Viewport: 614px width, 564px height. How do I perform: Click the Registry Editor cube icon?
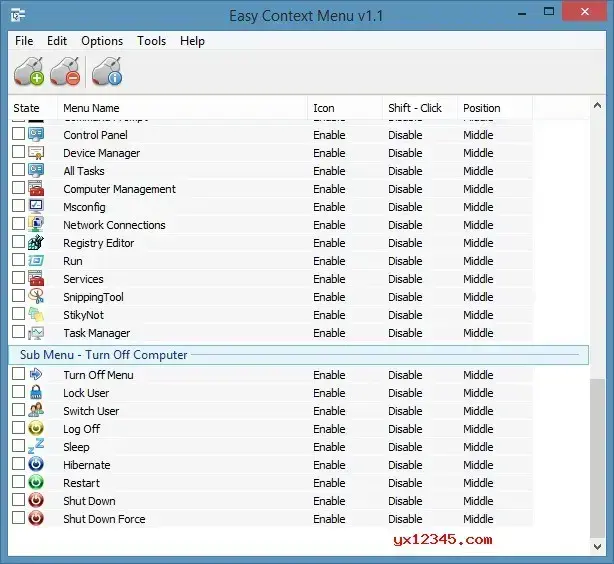point(36,242)
